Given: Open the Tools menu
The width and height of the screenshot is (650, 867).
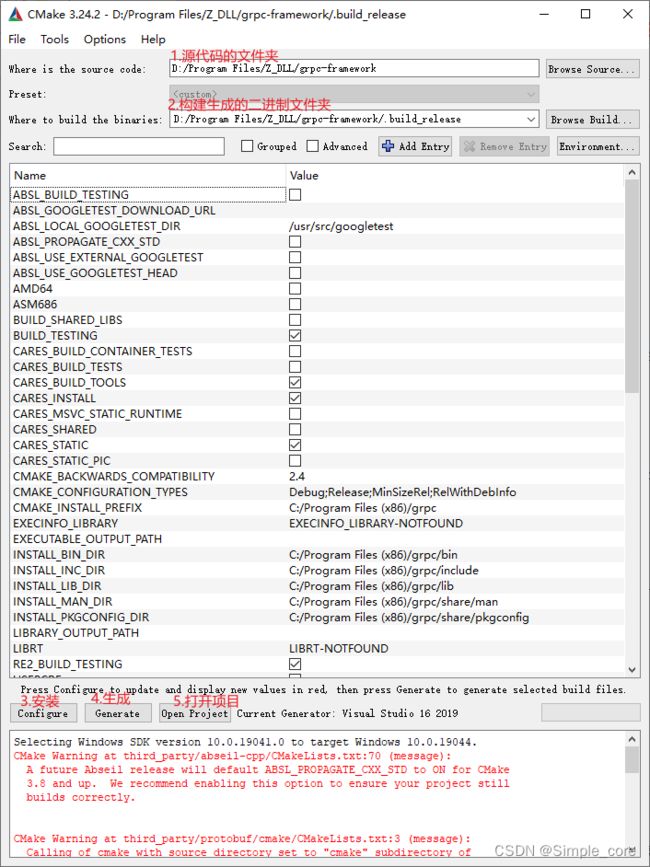Looking at the screenshot, I should coord(55,39).
